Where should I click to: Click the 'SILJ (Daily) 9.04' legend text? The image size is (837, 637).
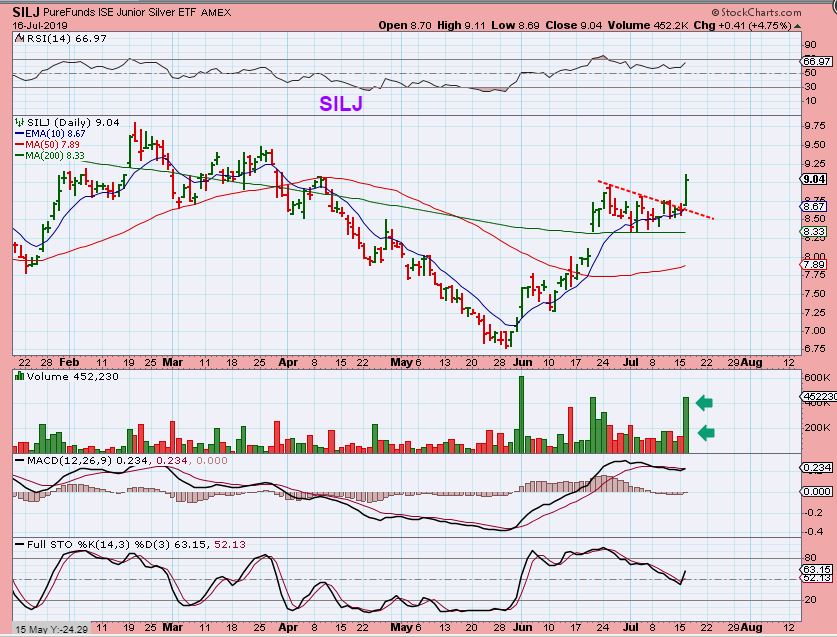point(73,122)
